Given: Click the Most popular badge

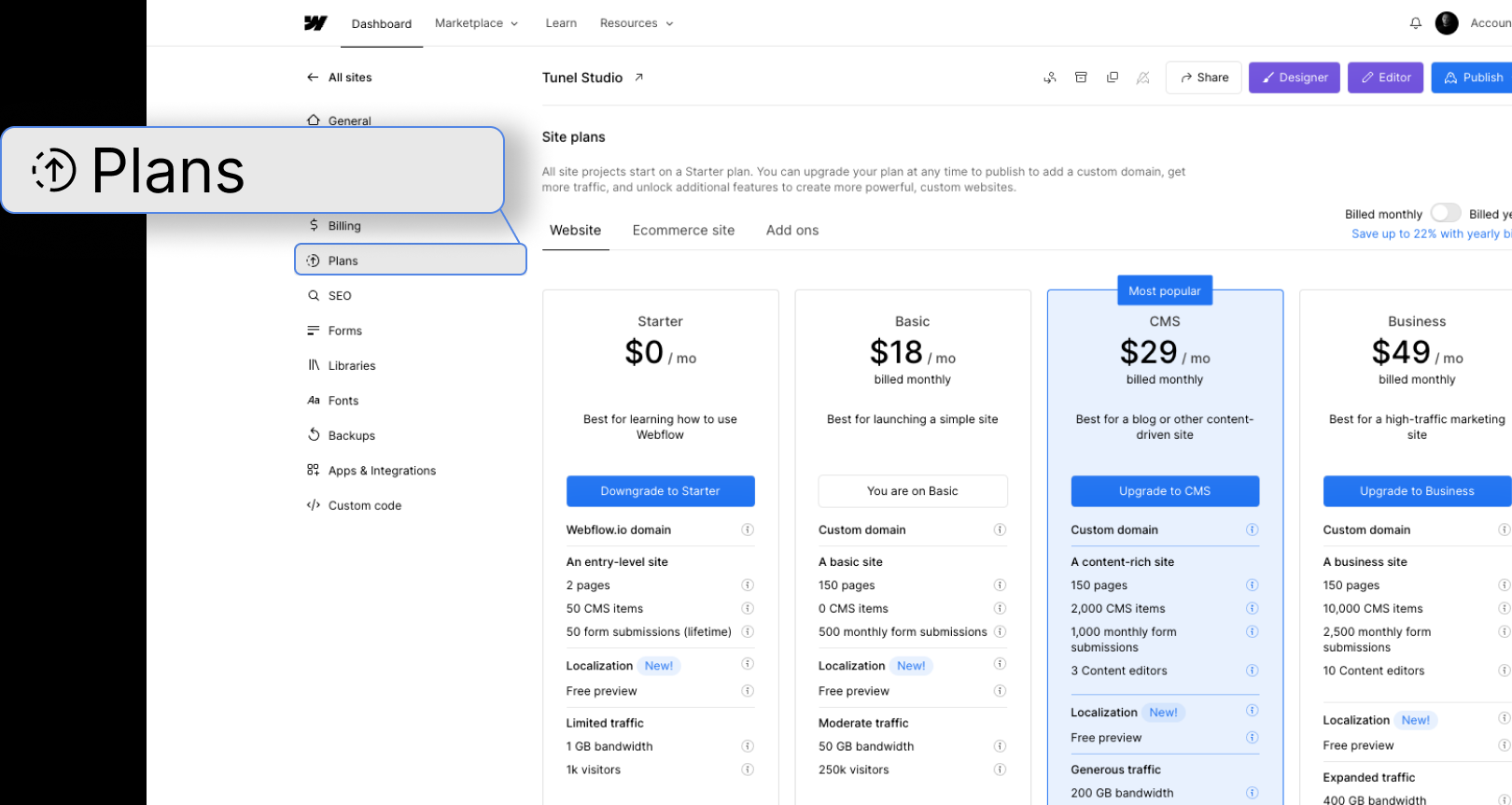Looking at the screenshot, I should (x=1165, y=290).
